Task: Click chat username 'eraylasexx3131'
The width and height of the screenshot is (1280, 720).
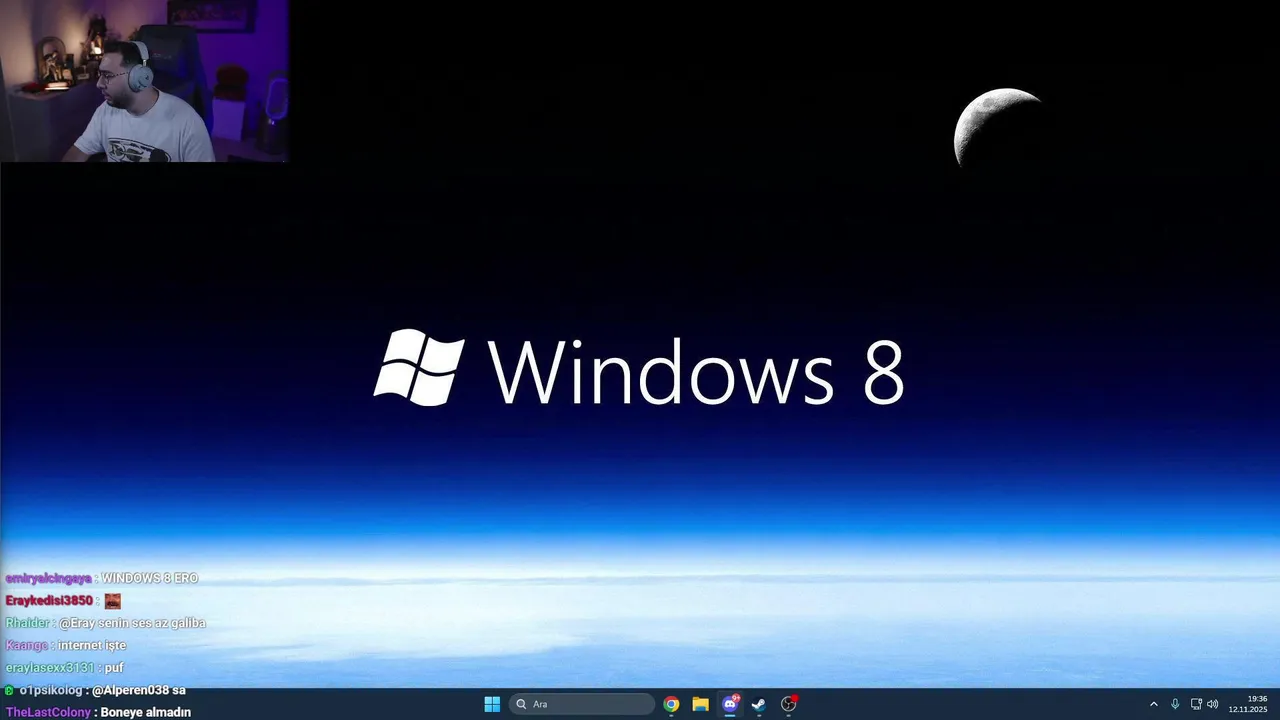Action: (50, 668)
